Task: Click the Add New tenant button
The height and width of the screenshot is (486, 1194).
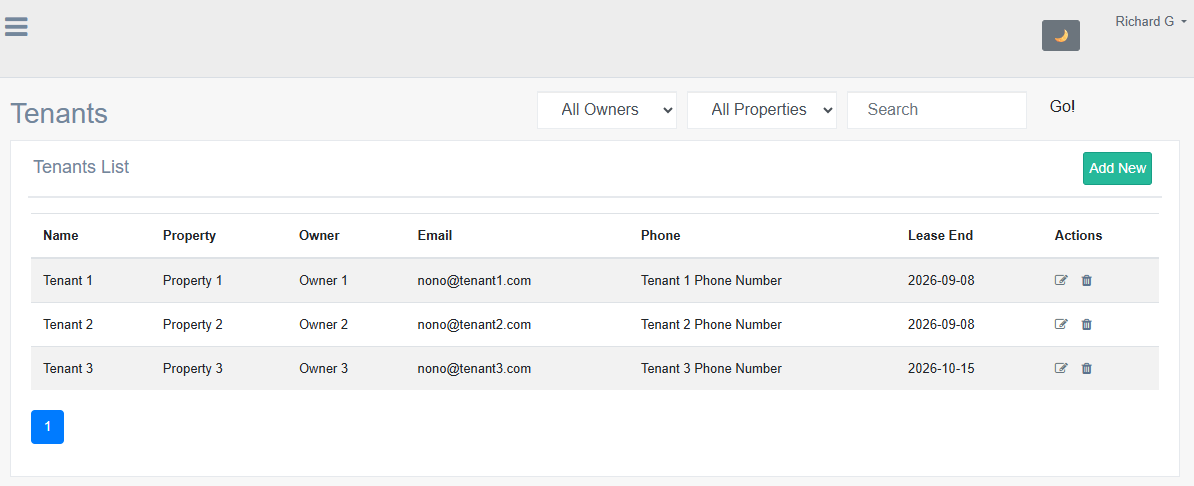Action: 1117,169
